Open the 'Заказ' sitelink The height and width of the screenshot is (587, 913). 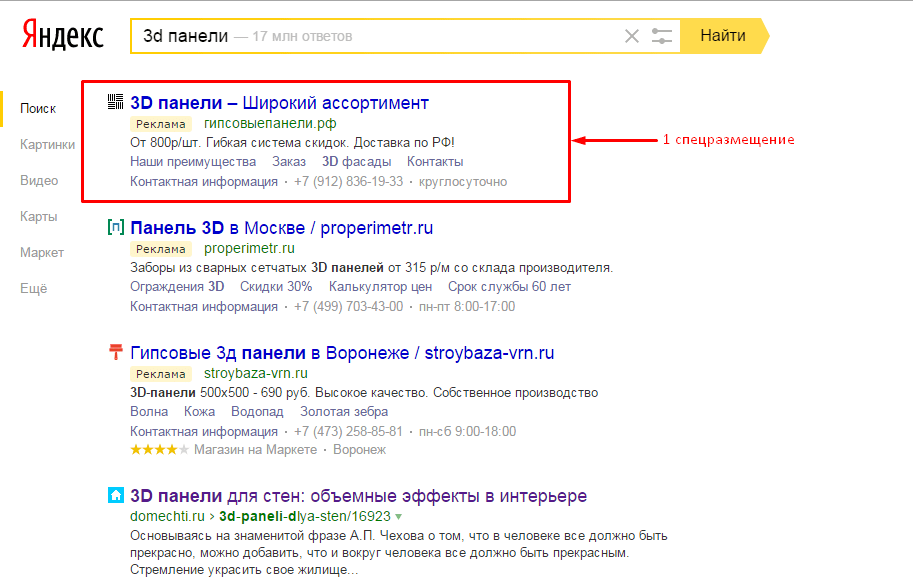(x=289, y=161)
